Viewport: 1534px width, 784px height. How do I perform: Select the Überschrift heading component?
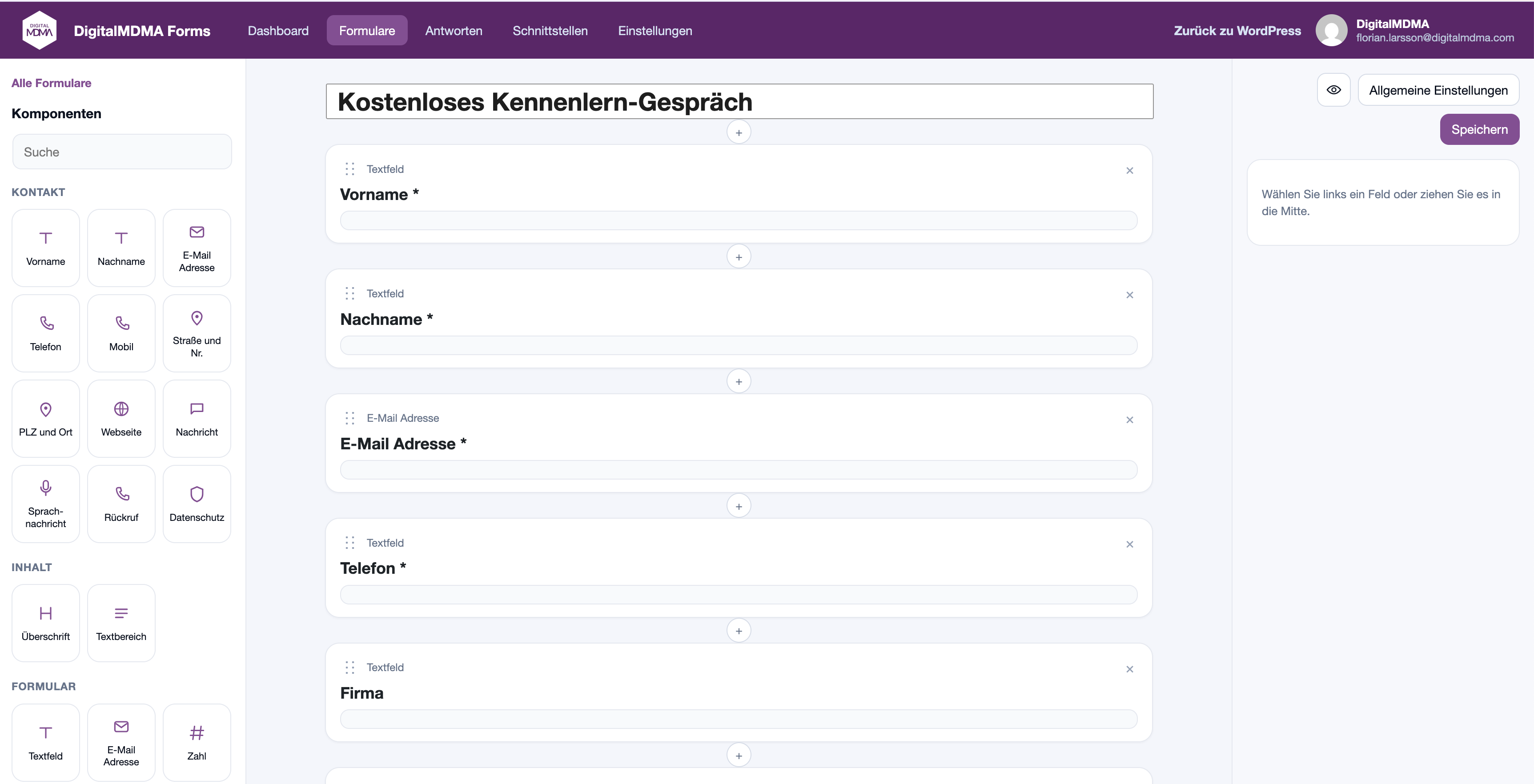click(x=45, y=623)
